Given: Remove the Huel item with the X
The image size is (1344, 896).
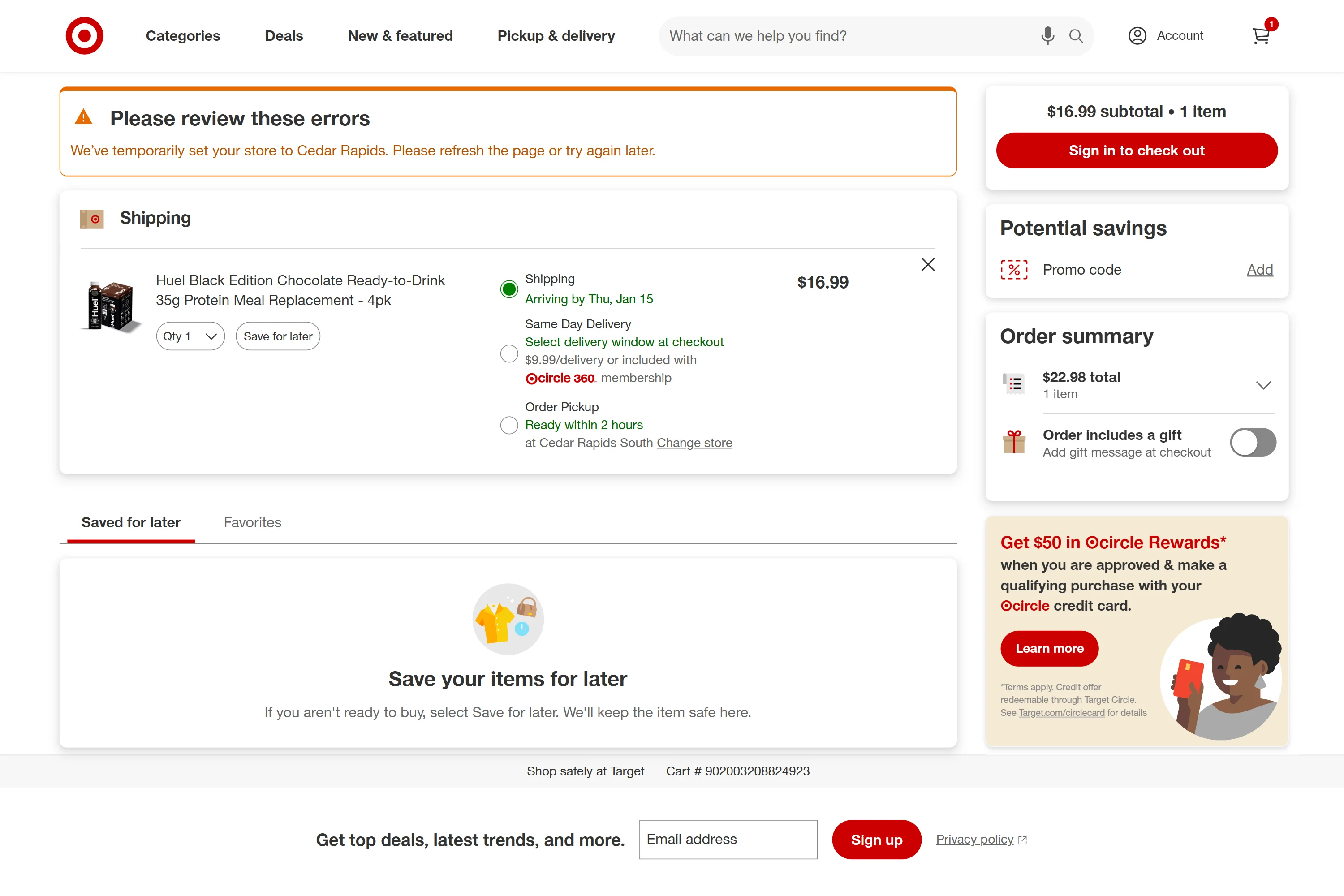Looking at the screenshot, I should point(927,265).
